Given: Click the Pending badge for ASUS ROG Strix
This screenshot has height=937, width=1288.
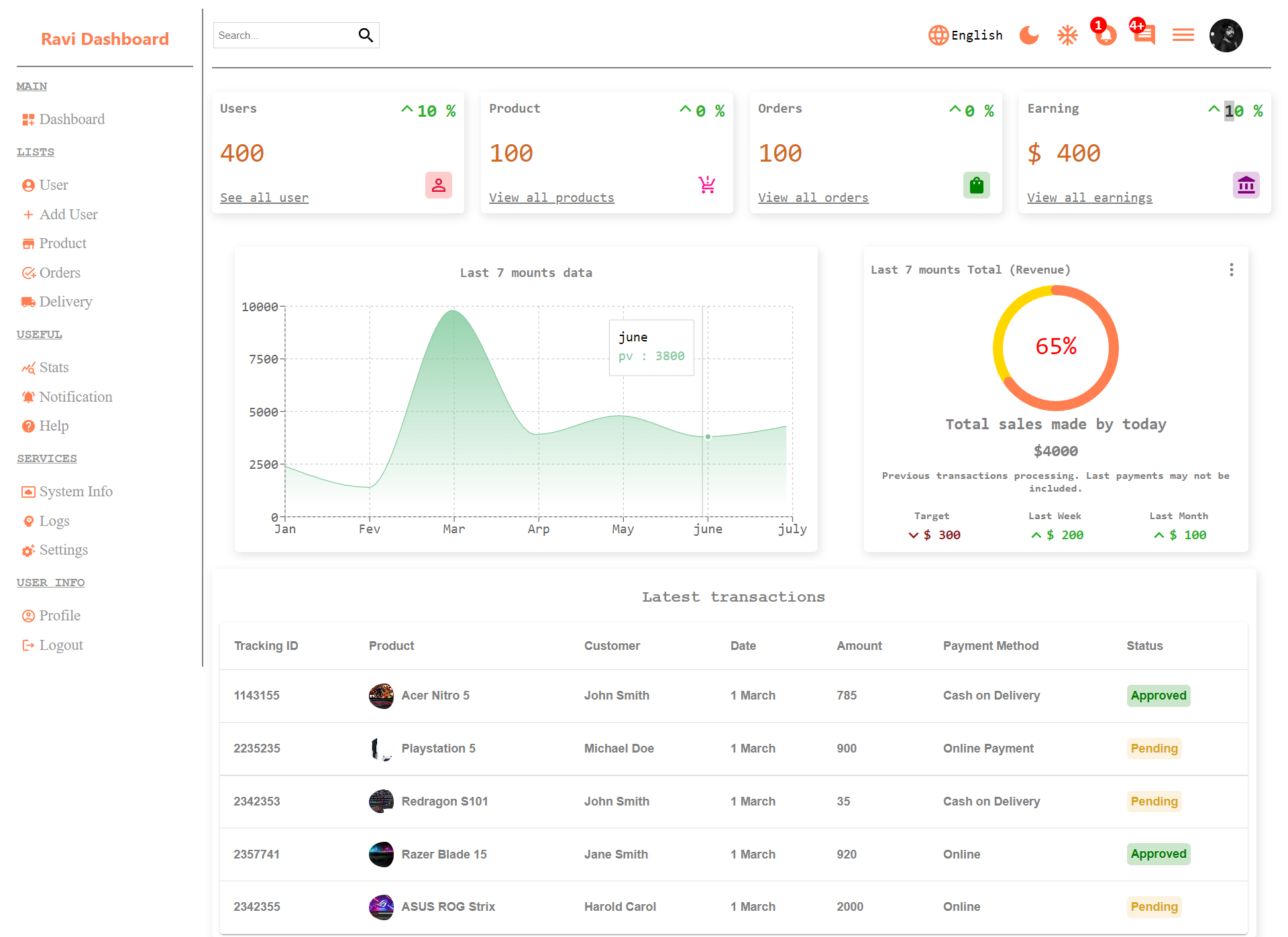Looking at the screenshot, I should pos(1154,907).
